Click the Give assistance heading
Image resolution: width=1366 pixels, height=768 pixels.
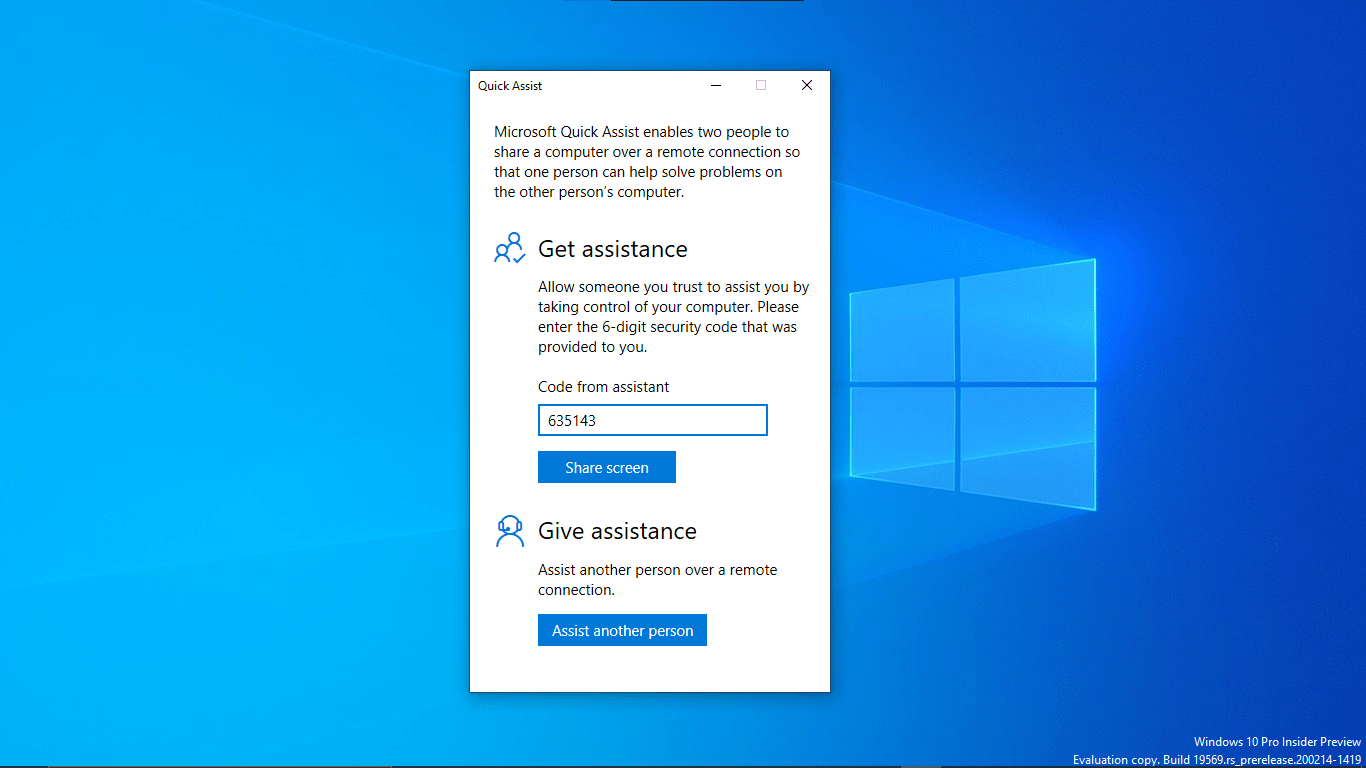(x=617, y=531)
